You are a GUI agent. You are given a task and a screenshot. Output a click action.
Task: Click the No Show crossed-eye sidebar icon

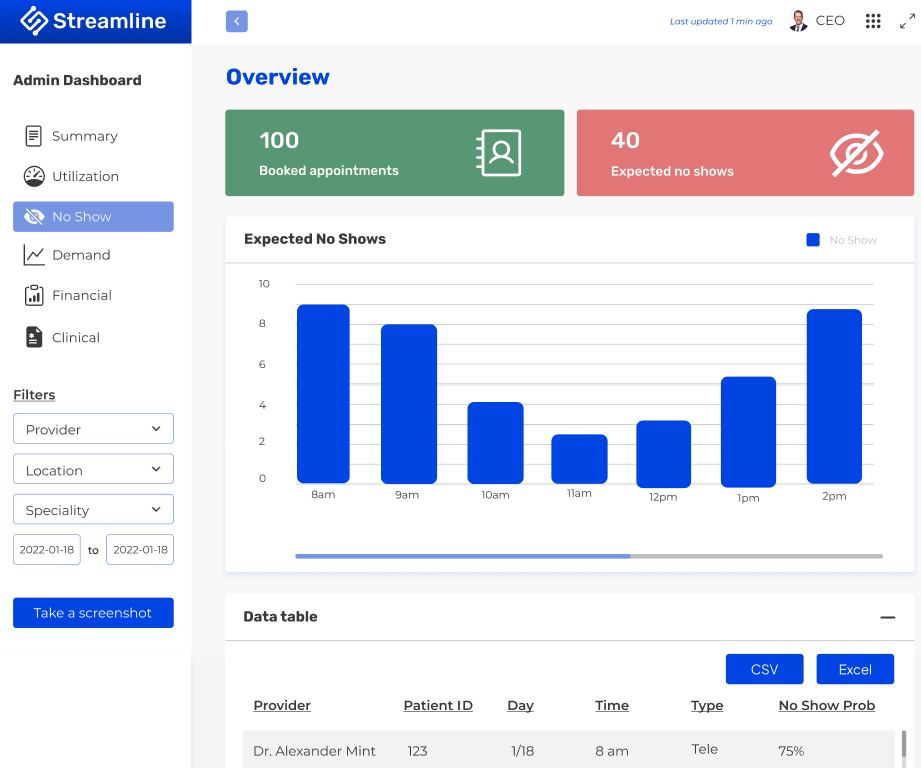tap(34, 217)
